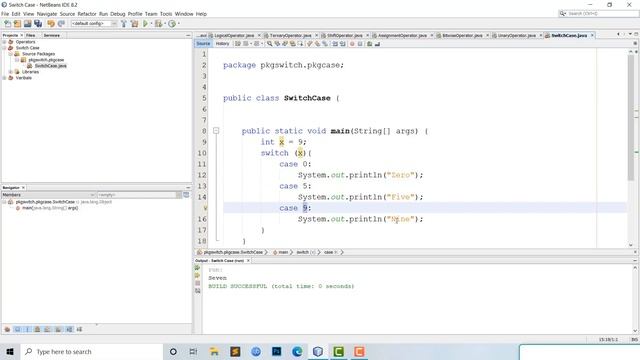Click the Stop Macro Recording icon
640x360 pixels.
[x=360, y=44]
